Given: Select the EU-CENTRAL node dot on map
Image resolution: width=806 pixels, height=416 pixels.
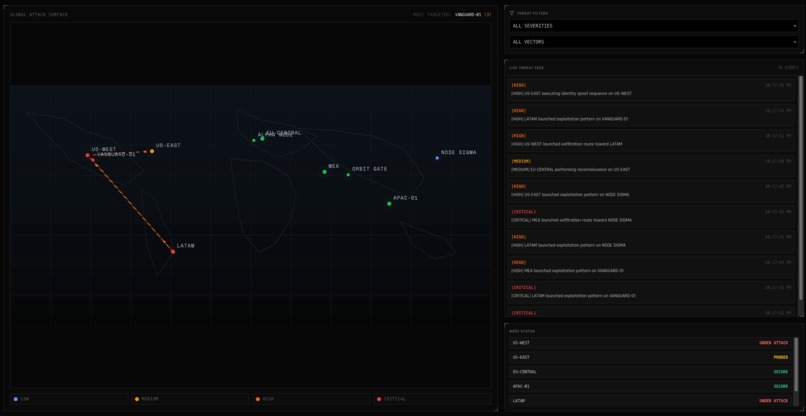Looking at the screenshot, I should pyautogui.click(x=262, y=138).
